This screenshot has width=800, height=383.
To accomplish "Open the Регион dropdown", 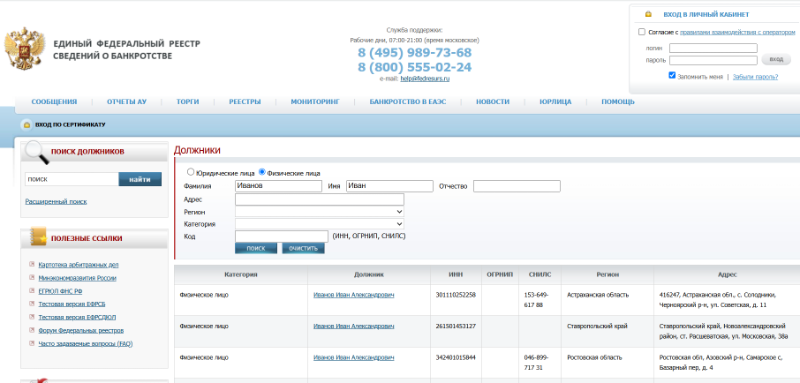I will click(x=319, y=212).
